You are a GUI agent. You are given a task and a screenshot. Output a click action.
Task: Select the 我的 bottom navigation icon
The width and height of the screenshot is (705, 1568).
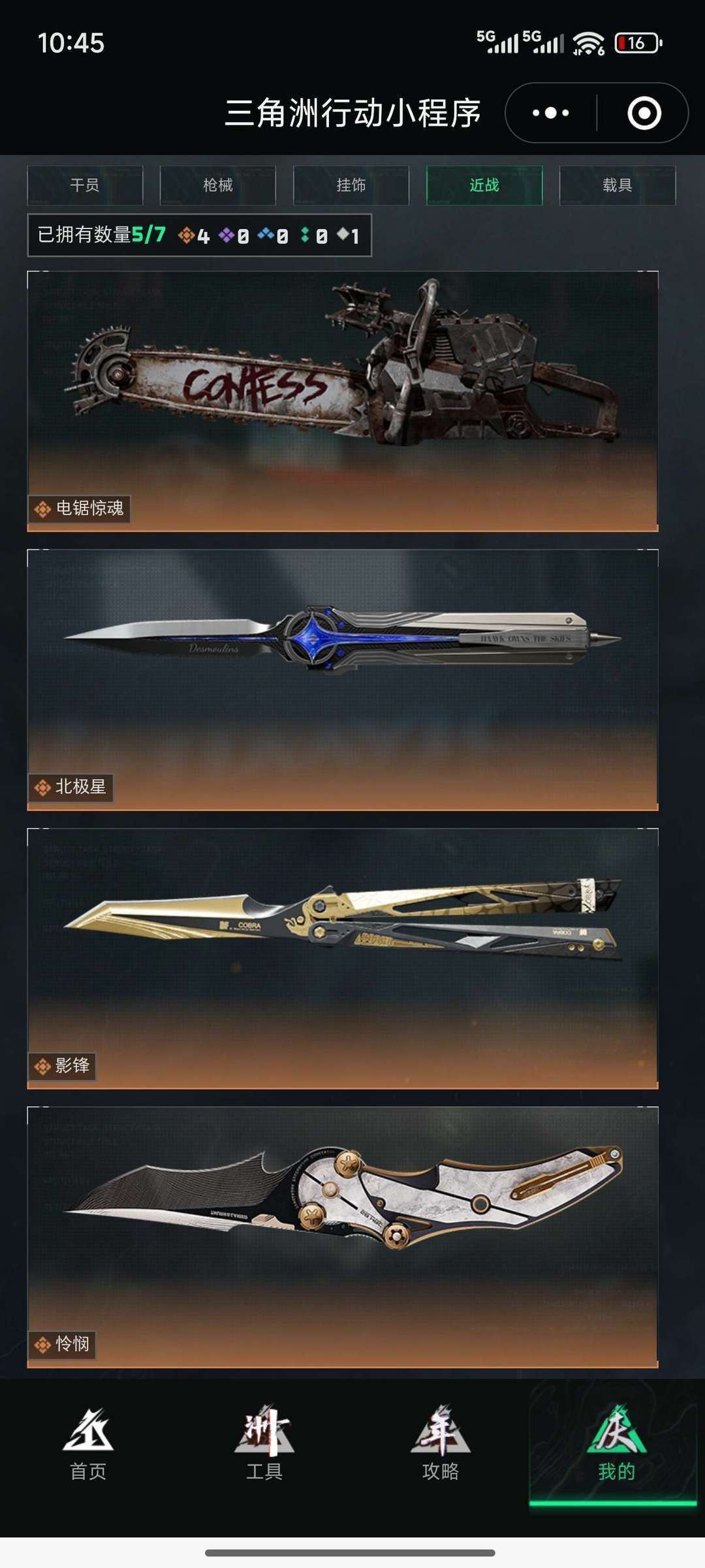click(617, 1429)
